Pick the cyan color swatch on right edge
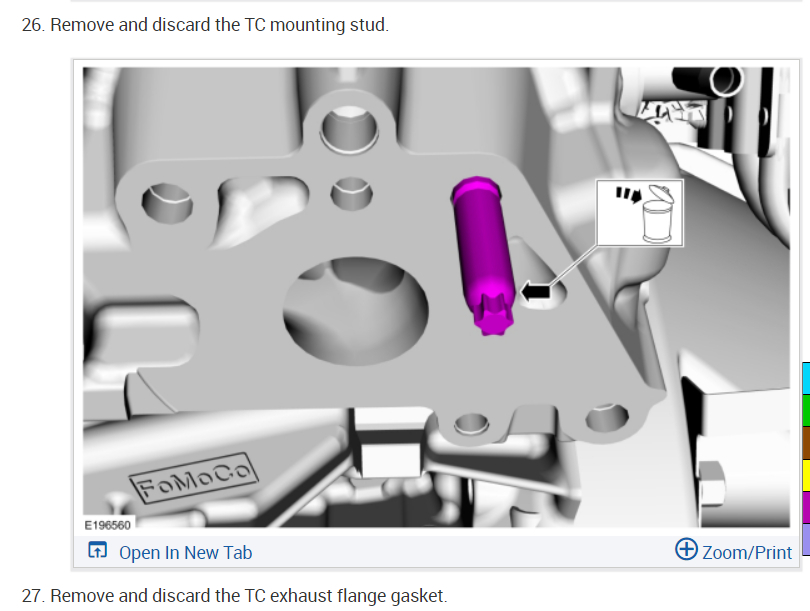This screenshot has height=611, width=810. pos(806,379)
